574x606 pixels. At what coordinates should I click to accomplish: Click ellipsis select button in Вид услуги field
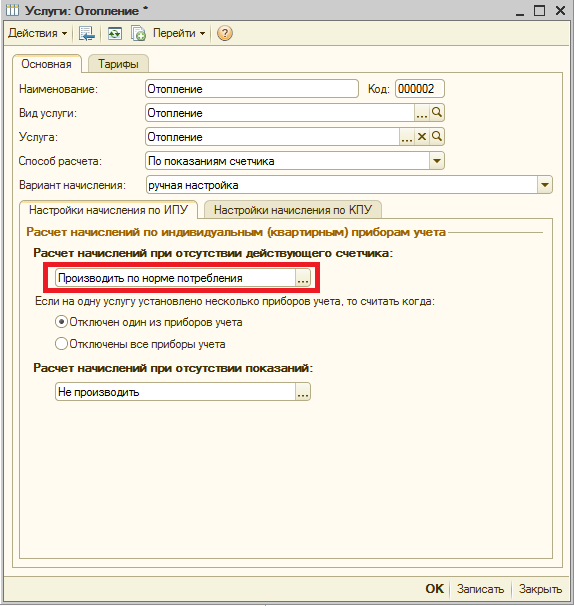422,113
